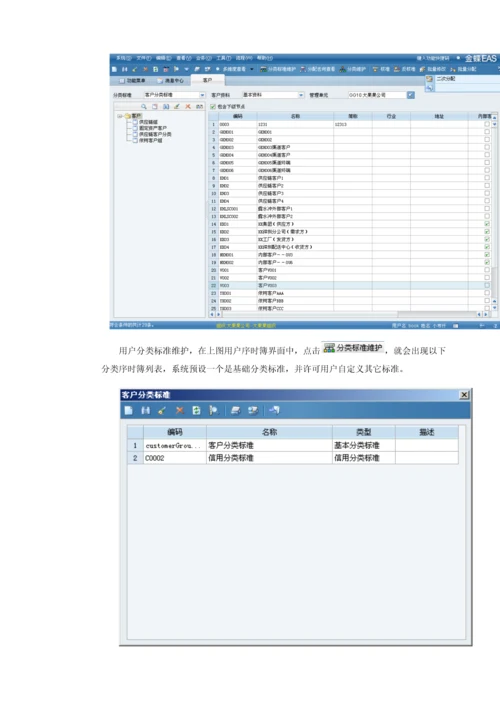The height and width of the screenshot is (707, 500).
Task: Click magnifier search icon above customer tree
Action: tap(144, 106)
